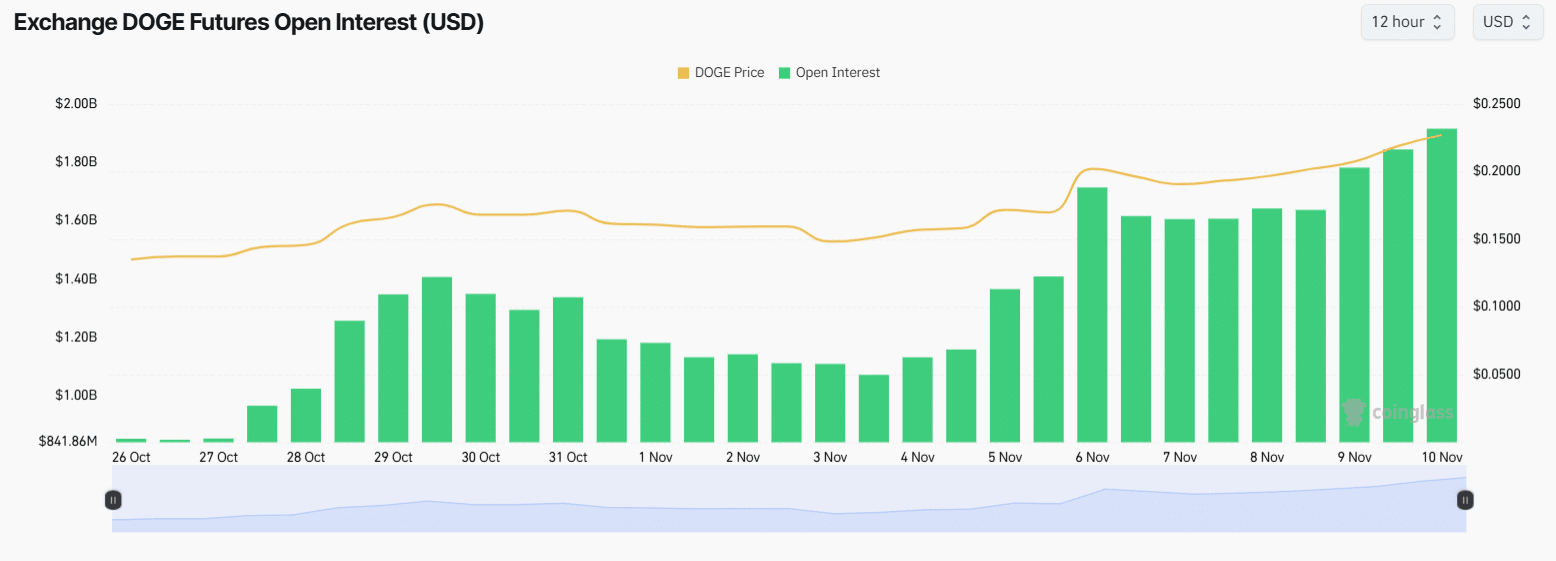Click the left range slider handle

click(x=113, y=499)
